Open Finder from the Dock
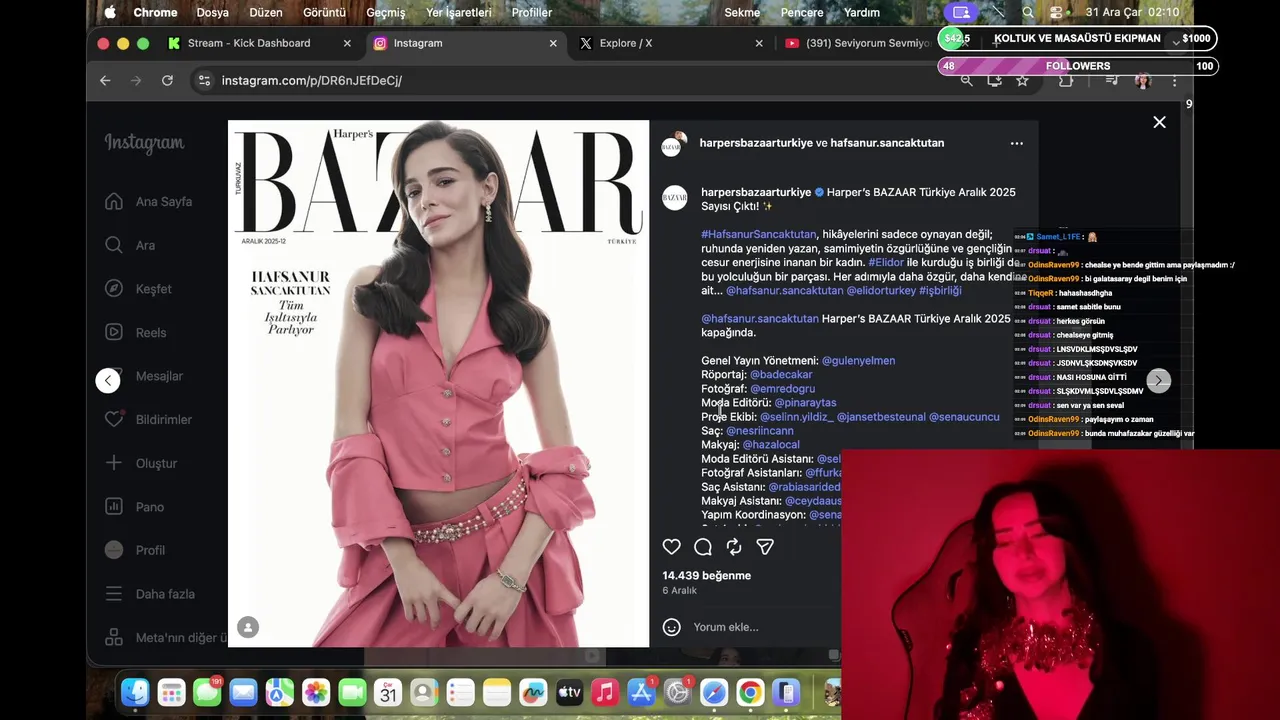Image resolution: width=1280 pixels, height=720 pixels. point(135,692)
